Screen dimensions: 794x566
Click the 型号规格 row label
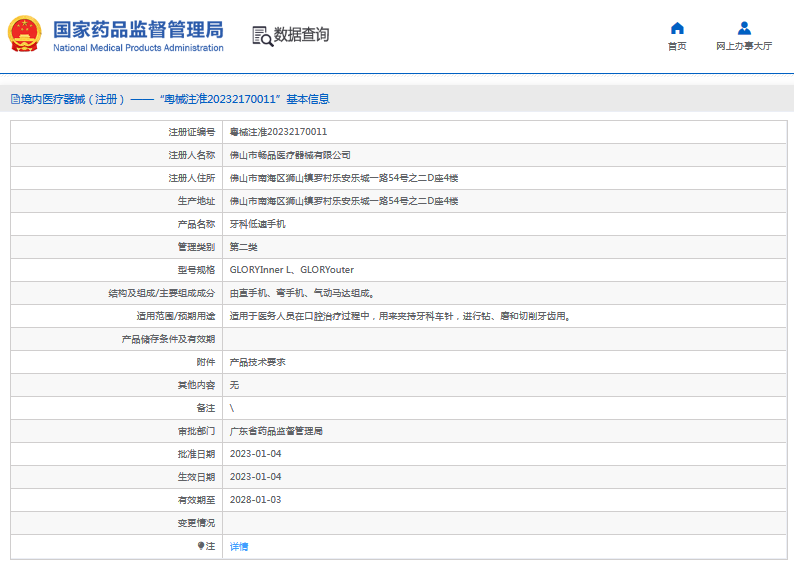click(x=196, y=270)
